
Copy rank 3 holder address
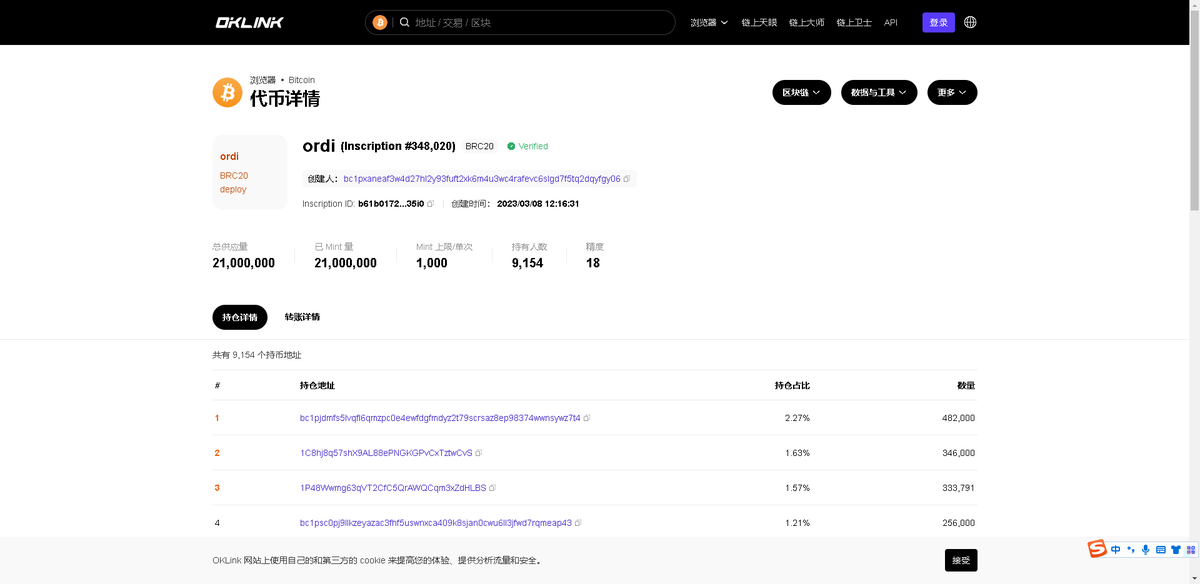(x=493, y=488)
